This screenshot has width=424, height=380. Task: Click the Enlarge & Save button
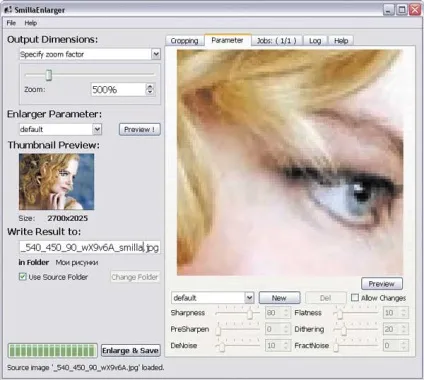(x=130, y=351)
